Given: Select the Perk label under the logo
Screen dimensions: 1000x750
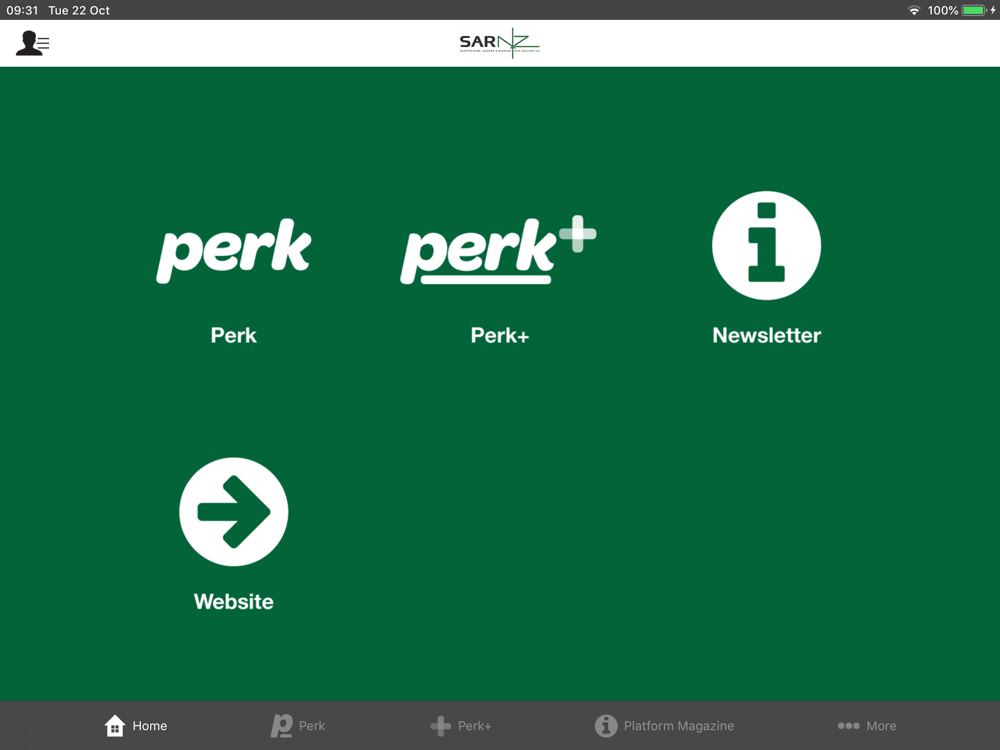Looking at the screenshot, I should click(x=233, y=335).
